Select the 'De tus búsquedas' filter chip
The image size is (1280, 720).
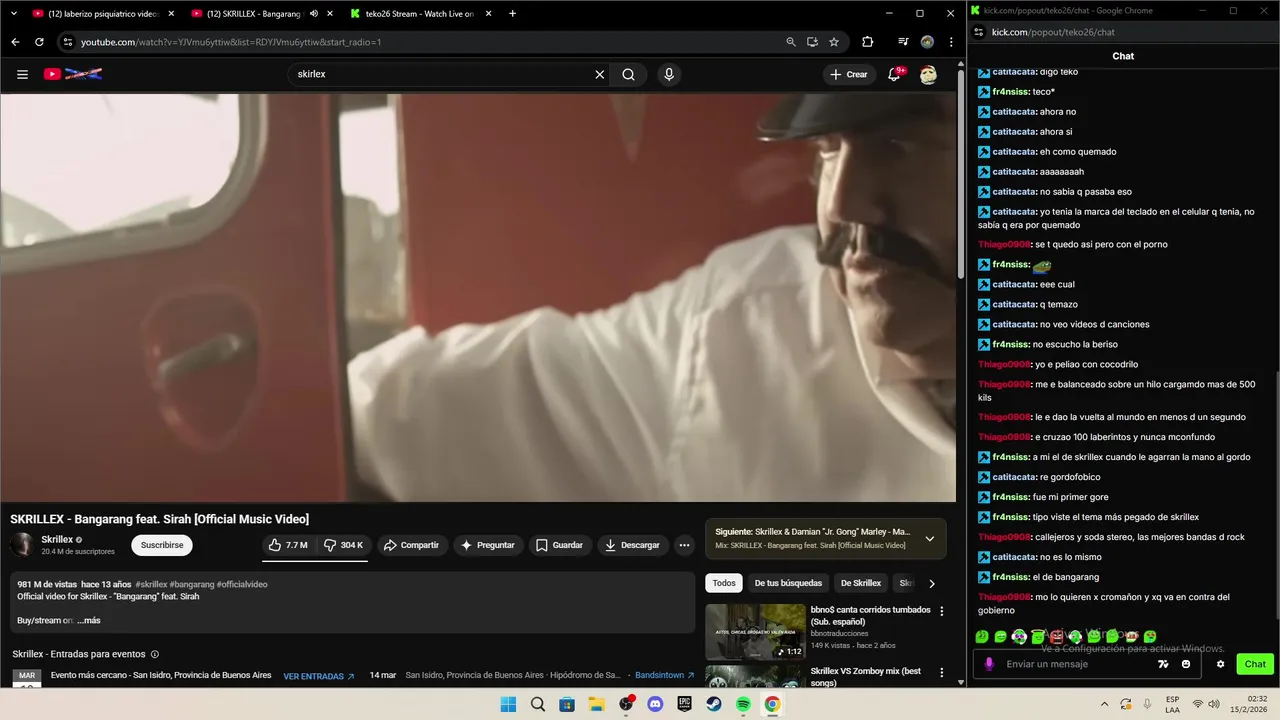click(x=788, y=583)
